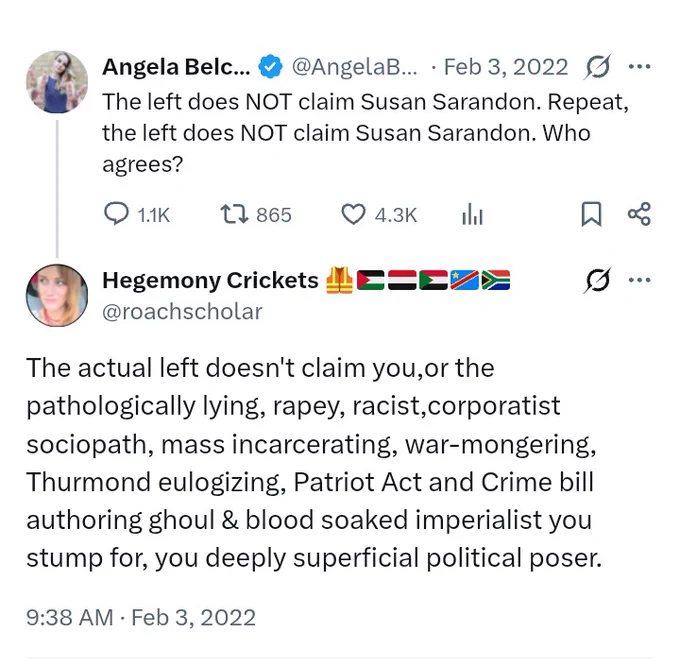Open Feb 3, 2022 date on Angela's tweet
The width and height of the screenshot is (680, 666).
pyautogui.click(x=506, y=67)
